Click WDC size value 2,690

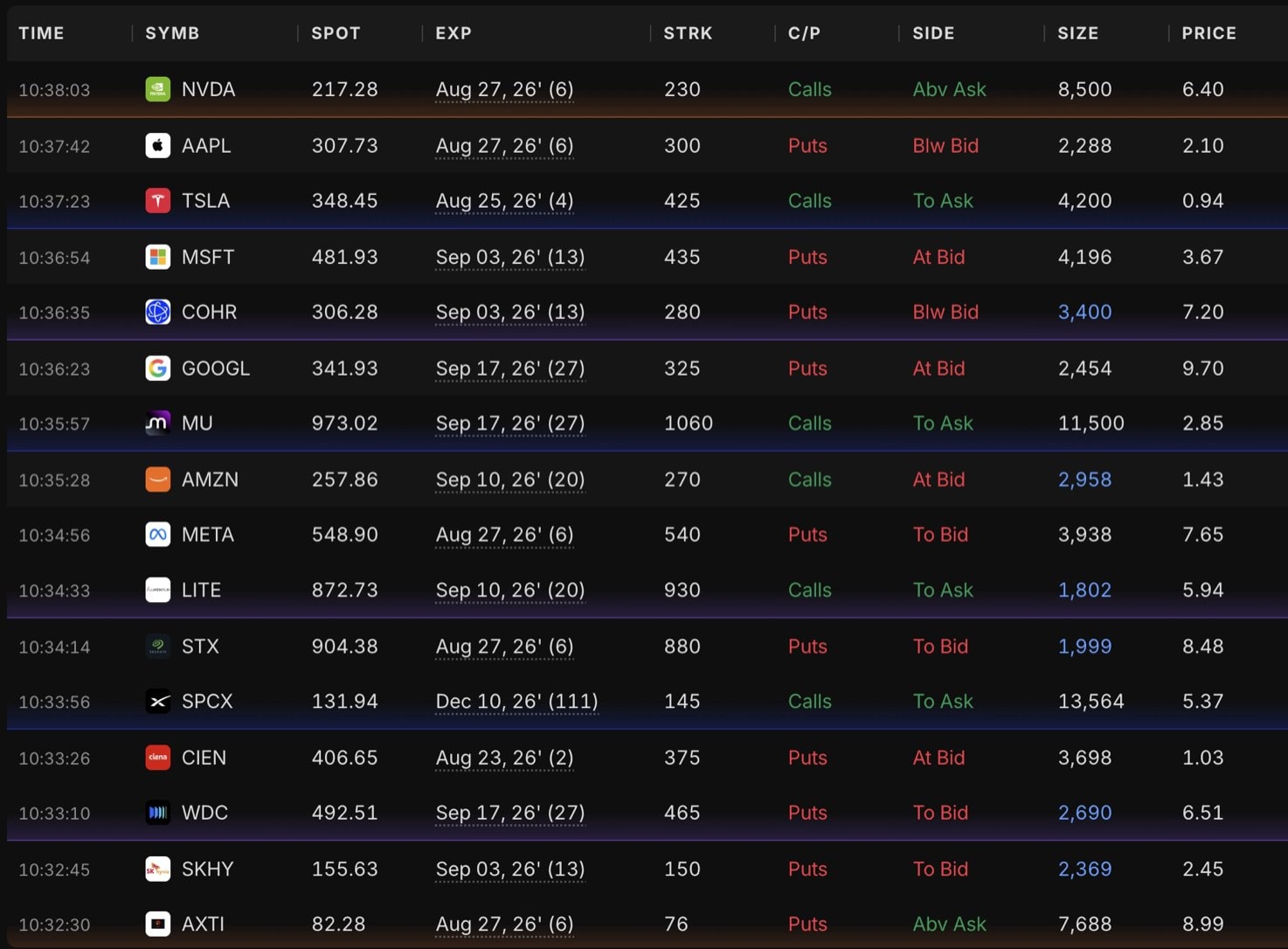1084,813
